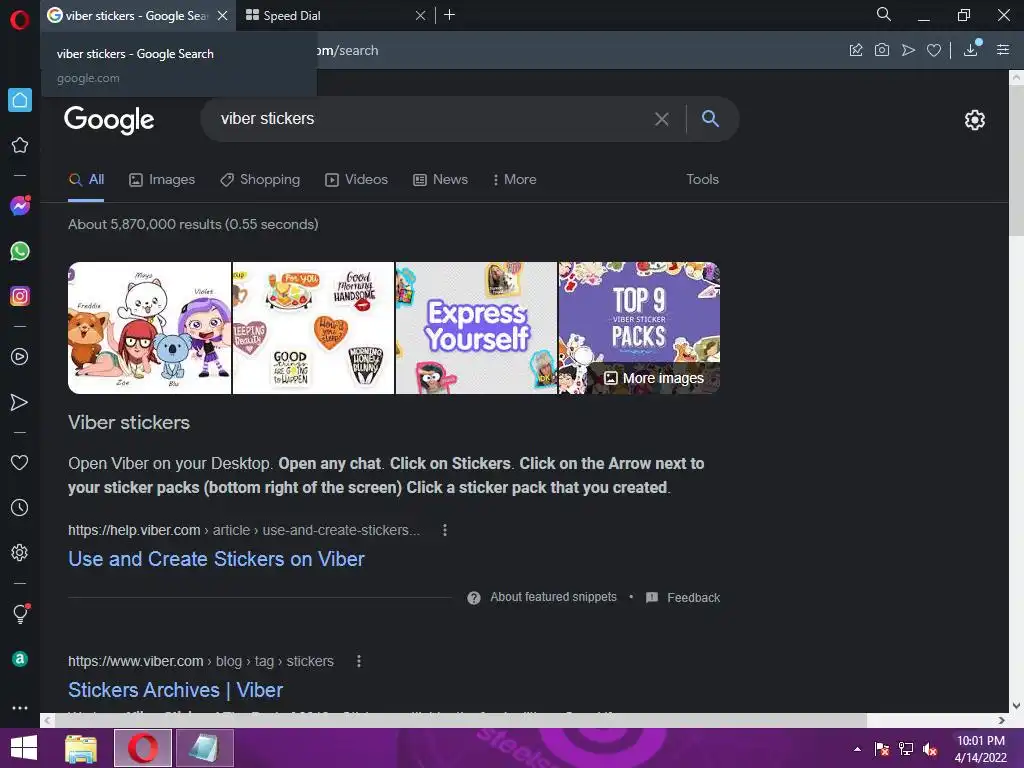
Task: Expand the More search categories menu
Action: [x=515, y=180]
